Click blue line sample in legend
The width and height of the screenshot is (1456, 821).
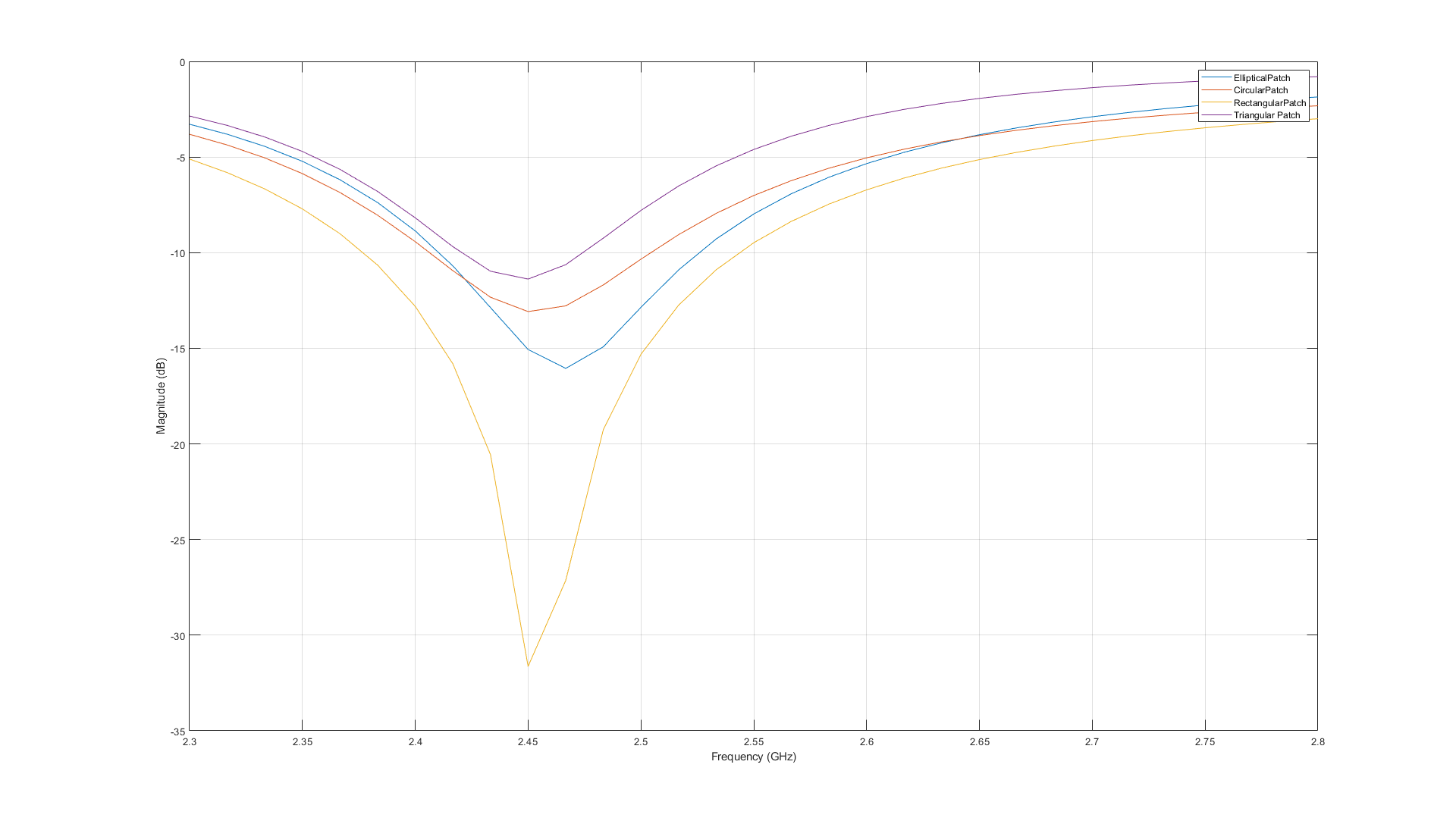[x=1216, y=78]
